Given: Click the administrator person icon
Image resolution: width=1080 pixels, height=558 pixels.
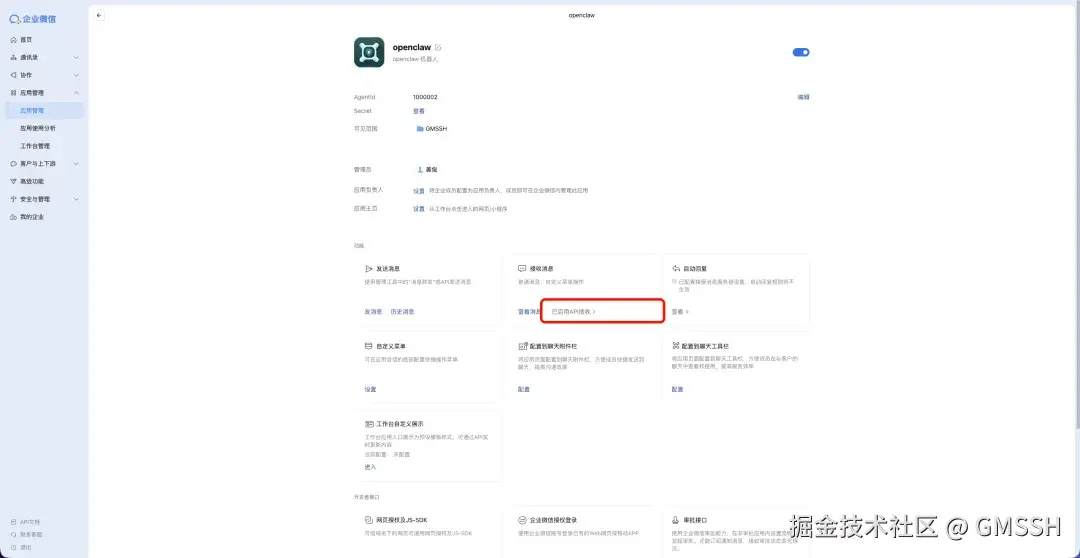Looking at the screenshot, I should click(420, 169).
